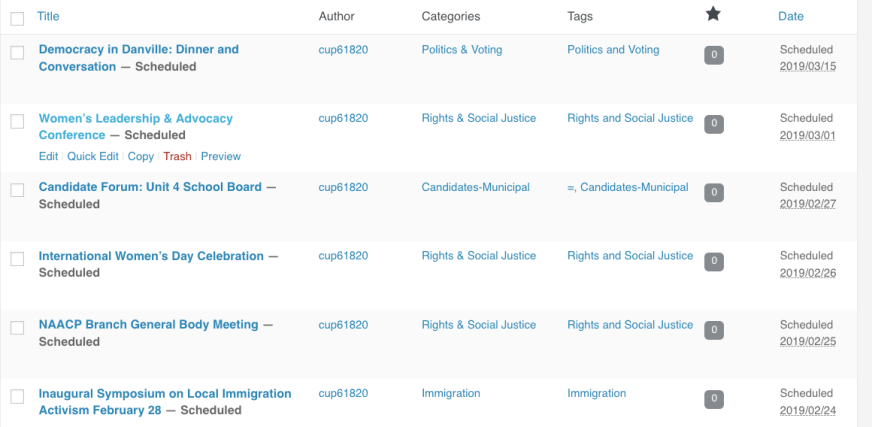Click author cup61820 on the Inaugural Symposium row
872x427 pixels.
tap(343, 393)
